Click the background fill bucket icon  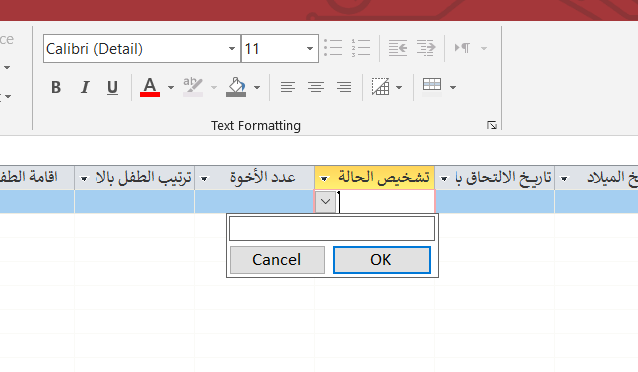point(236,87)
